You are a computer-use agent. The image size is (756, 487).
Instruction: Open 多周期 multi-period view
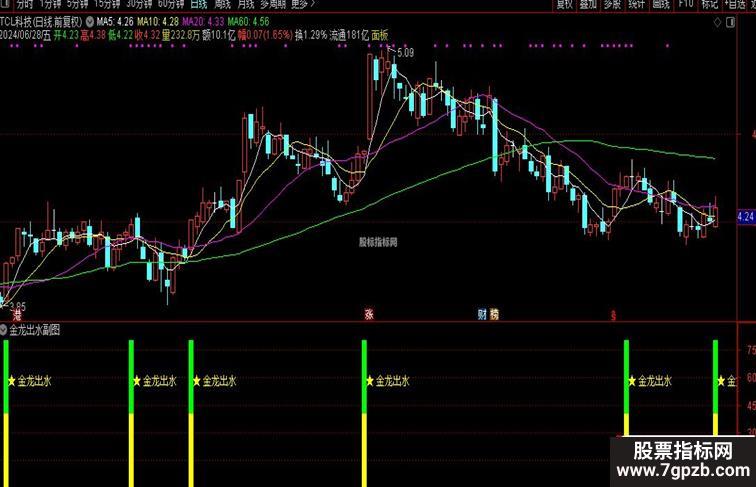tap(273, 4)
